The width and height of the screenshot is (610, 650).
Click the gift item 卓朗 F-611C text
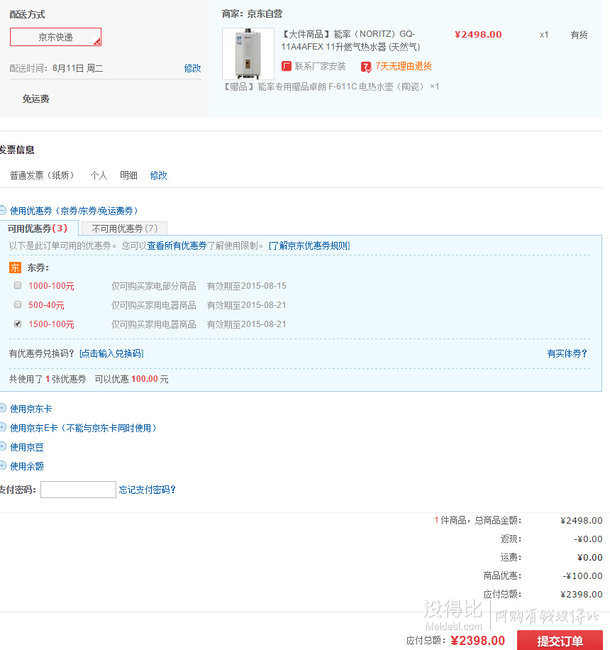(x=332, y=87)
